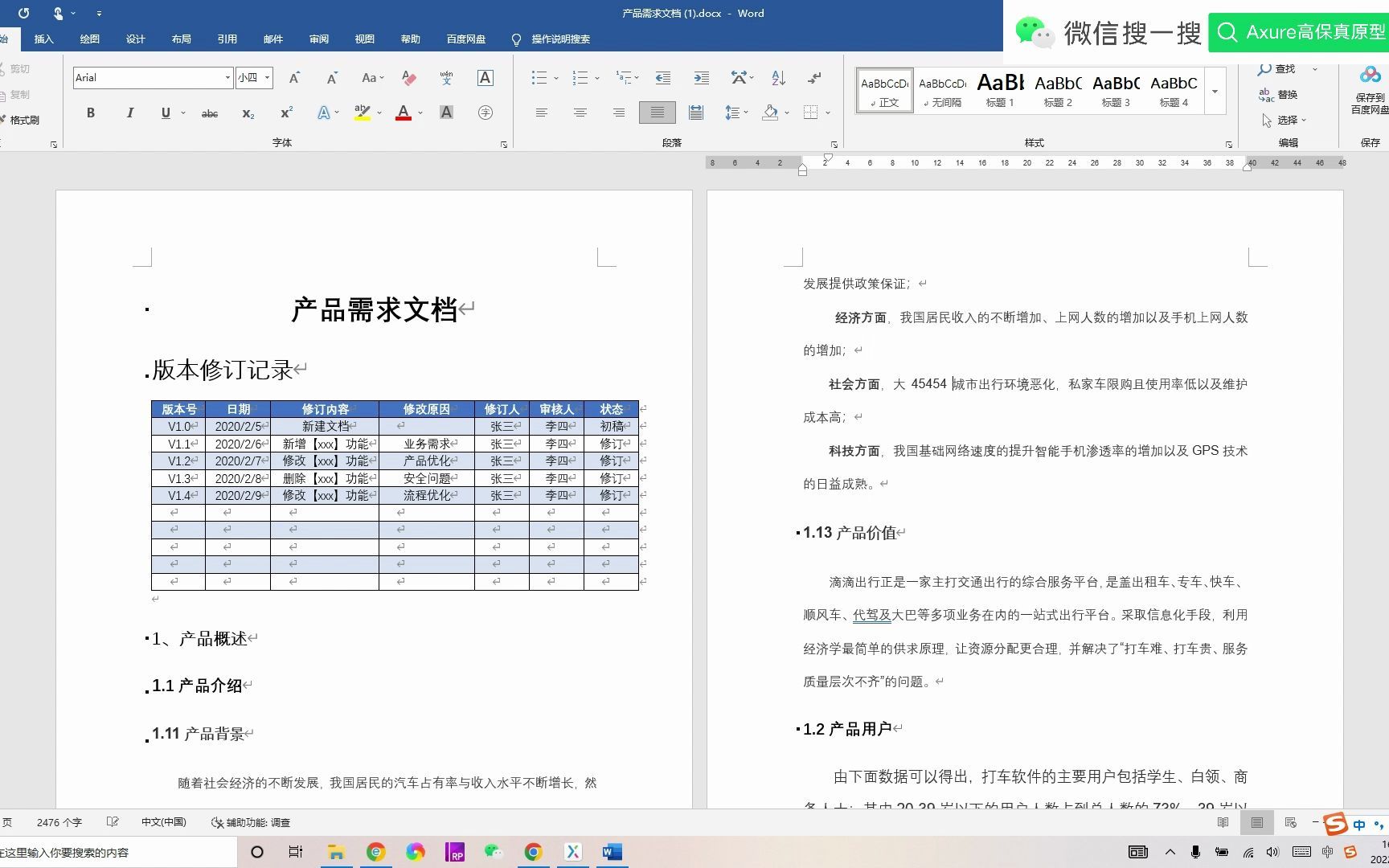The image size is (1389, 868).
Task: Open touch/mouse mode in quick access toolbar
Action: tap(59, 13)
